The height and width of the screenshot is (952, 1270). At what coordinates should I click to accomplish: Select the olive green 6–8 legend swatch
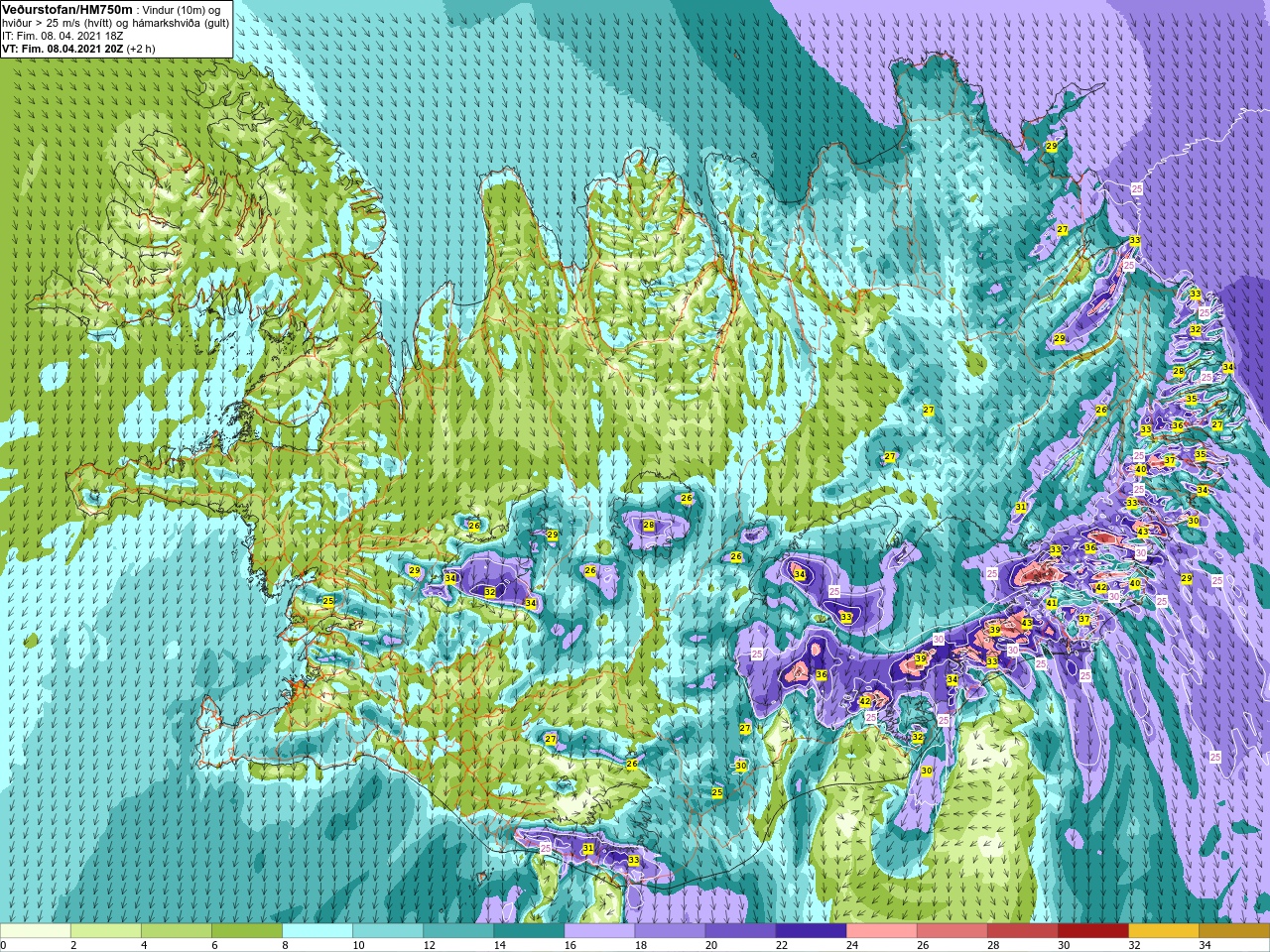(247, 931)
